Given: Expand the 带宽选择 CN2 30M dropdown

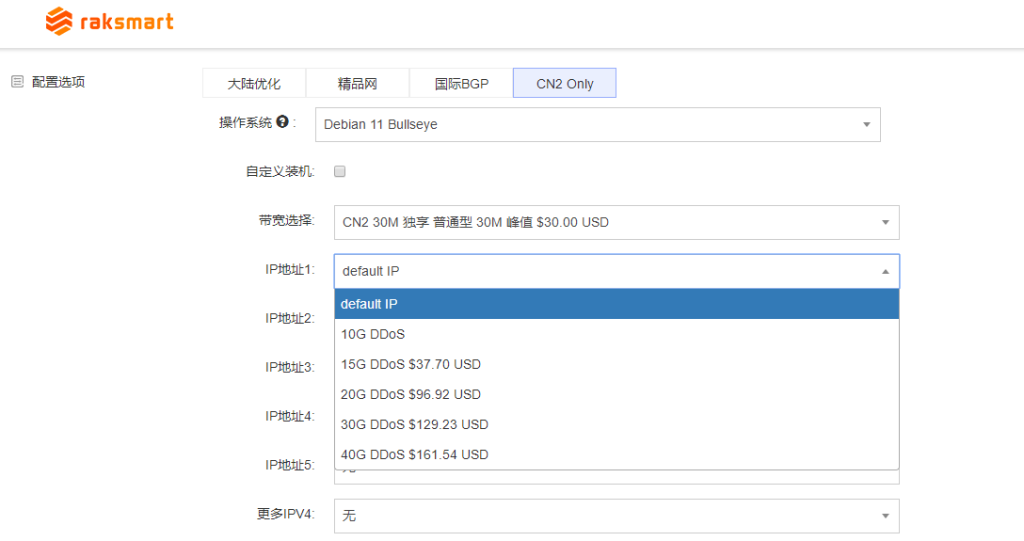Looking at the screenshot, I should (x=616, y=222).
